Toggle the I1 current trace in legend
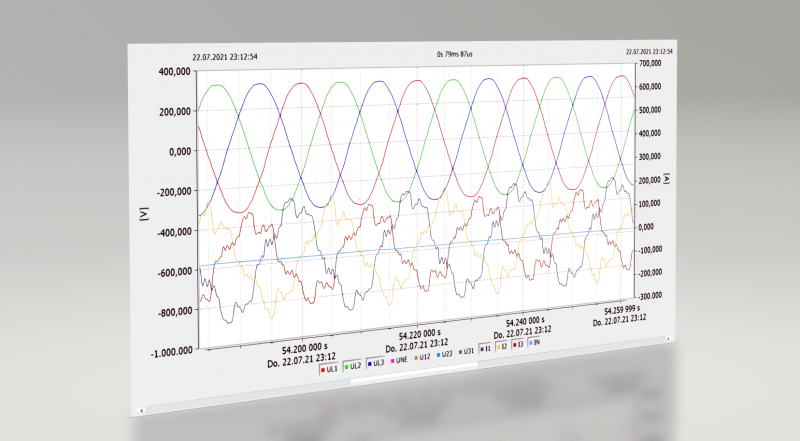Image resolution: width=800 pixels, height=441 pixels. 486,349
